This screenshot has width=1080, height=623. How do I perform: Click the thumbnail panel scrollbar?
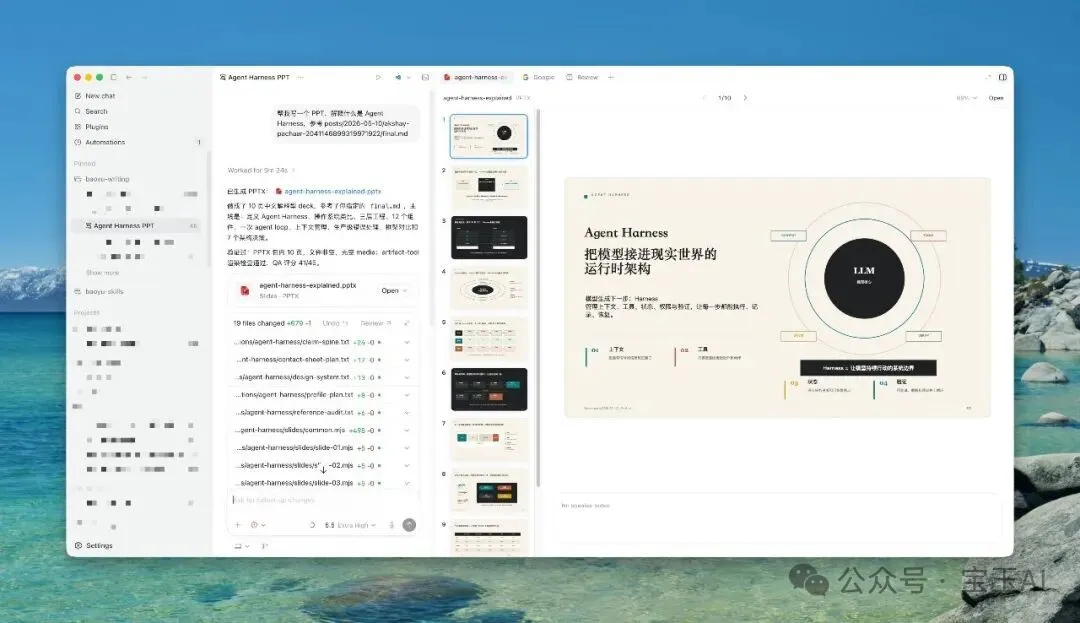(537, 297)
